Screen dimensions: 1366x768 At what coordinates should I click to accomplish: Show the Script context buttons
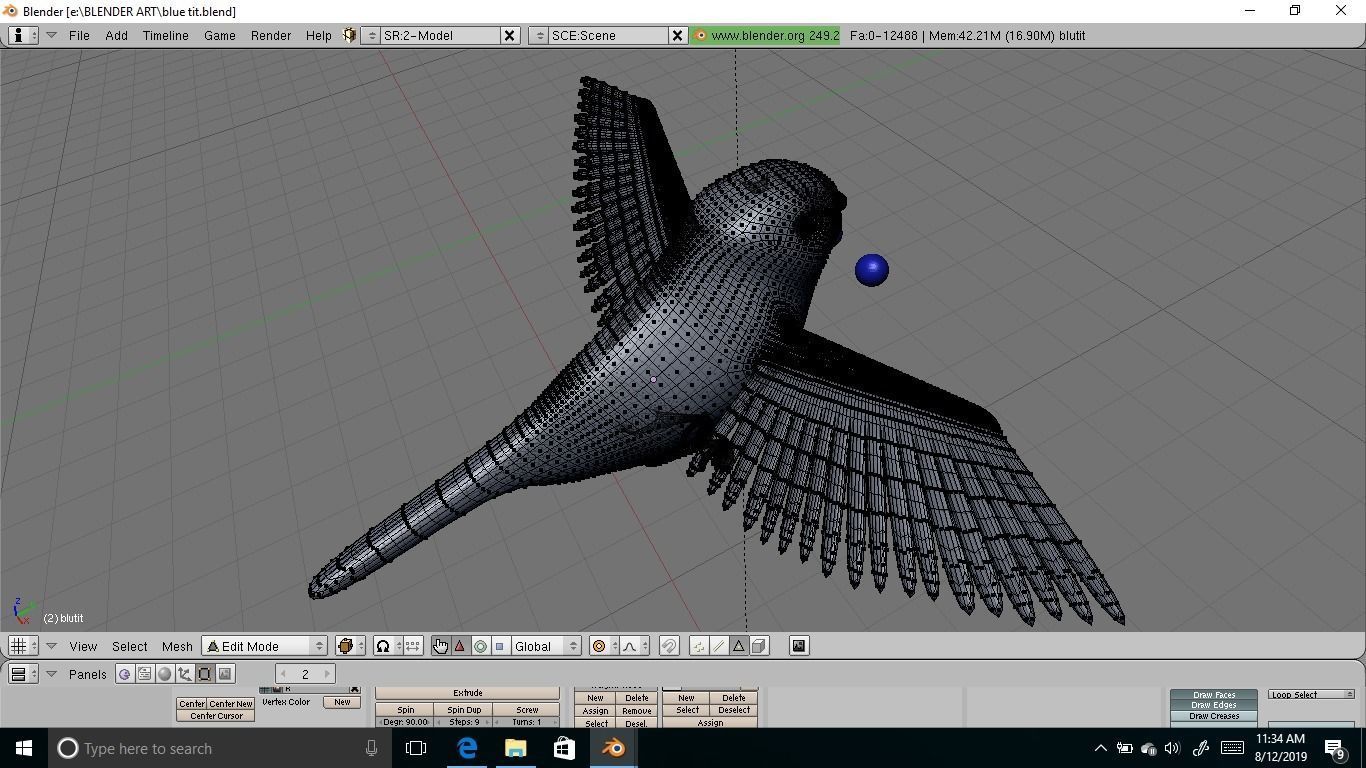[x=144, y=674]
